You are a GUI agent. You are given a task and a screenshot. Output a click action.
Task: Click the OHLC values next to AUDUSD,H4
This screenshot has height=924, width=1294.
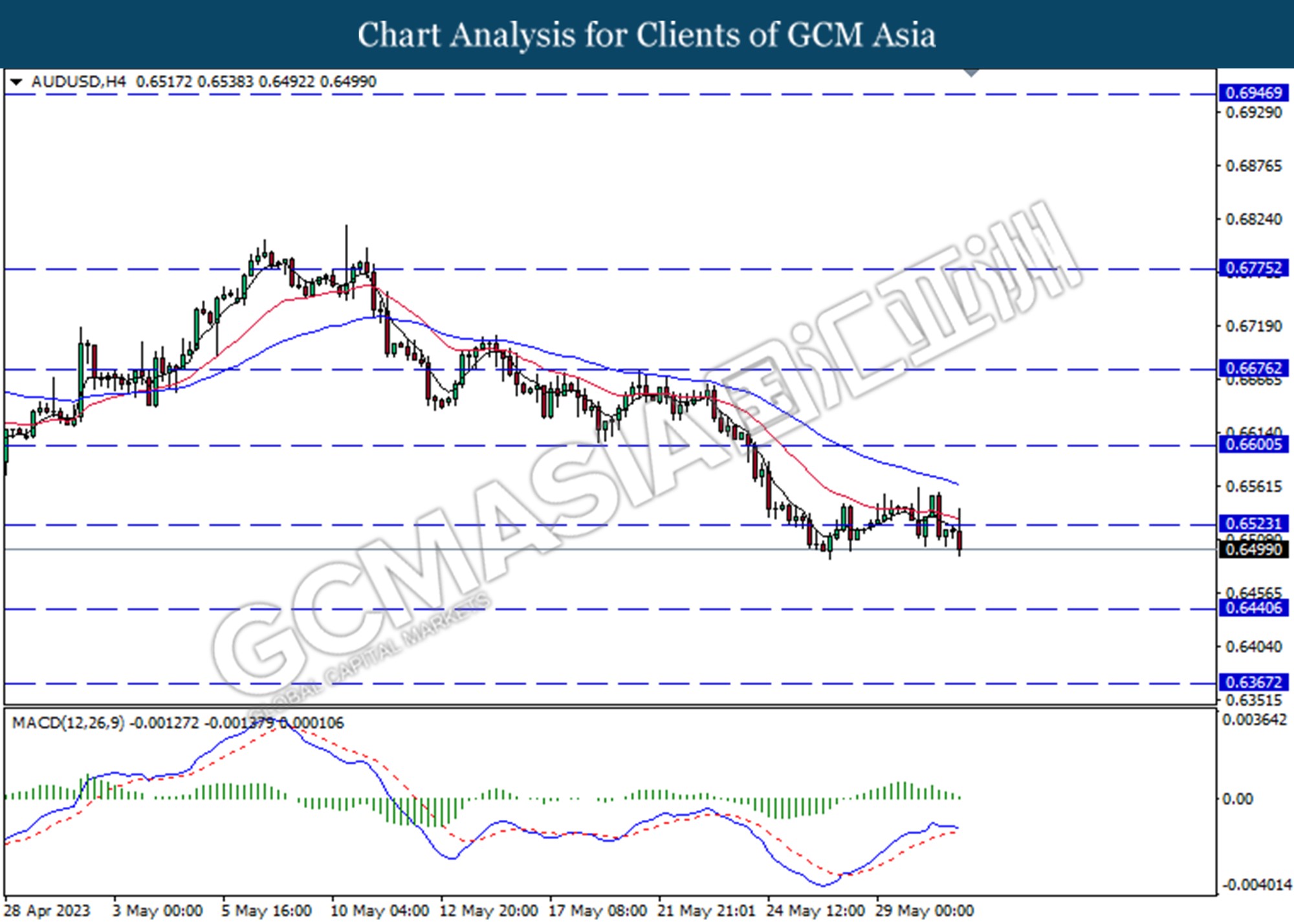tap(256, 82)
